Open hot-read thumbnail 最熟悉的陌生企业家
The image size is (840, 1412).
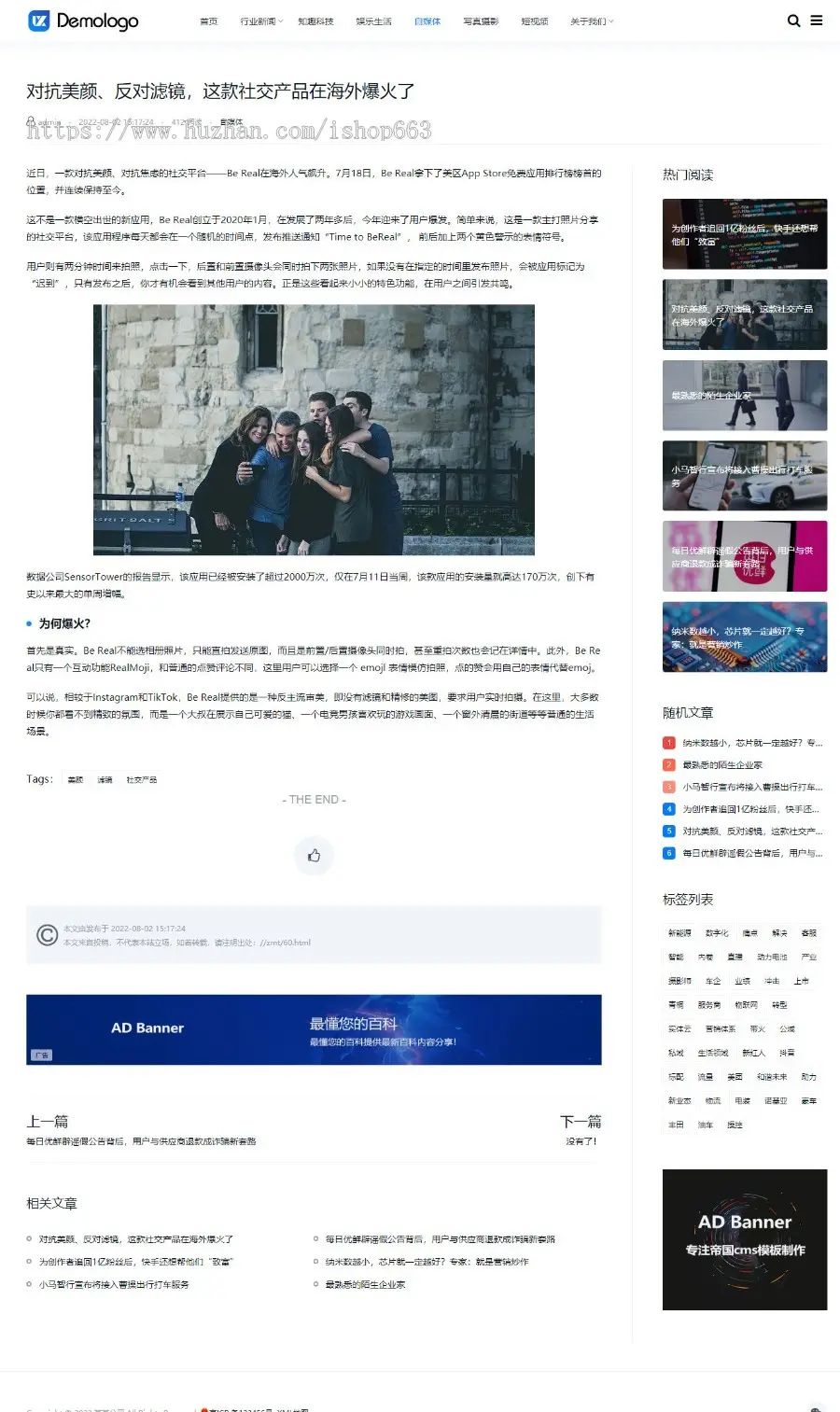(745, 396)
